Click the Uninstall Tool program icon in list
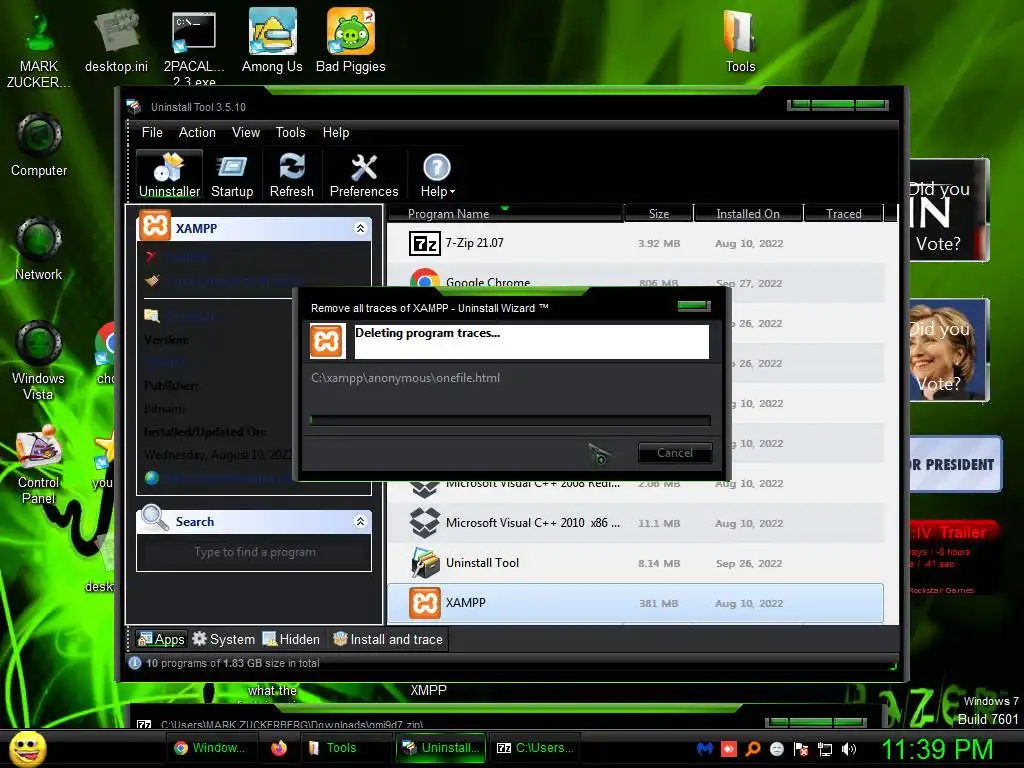 424,563
